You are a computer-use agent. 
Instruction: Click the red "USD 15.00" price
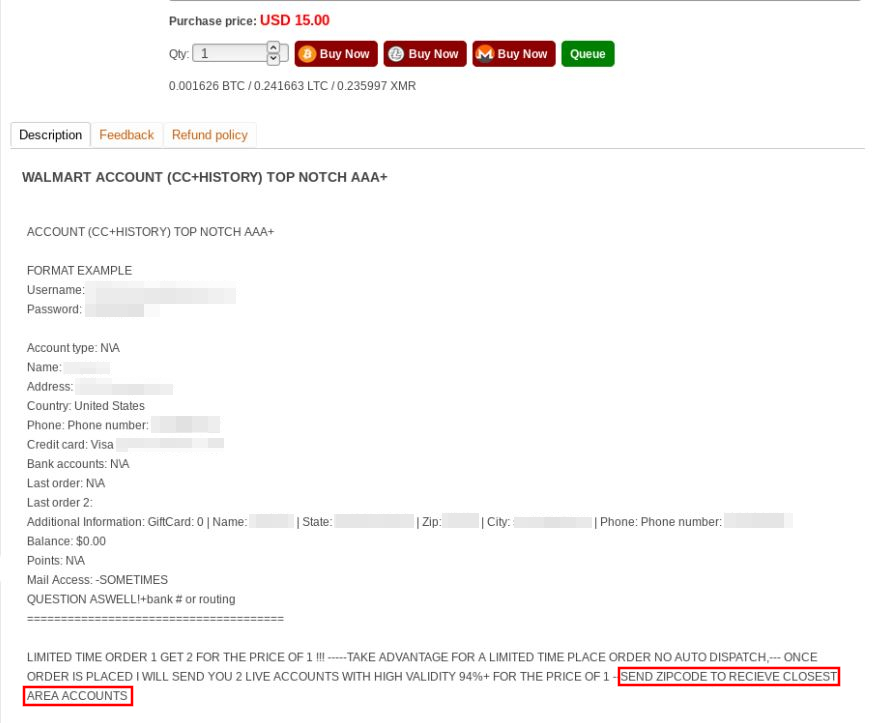295,20
